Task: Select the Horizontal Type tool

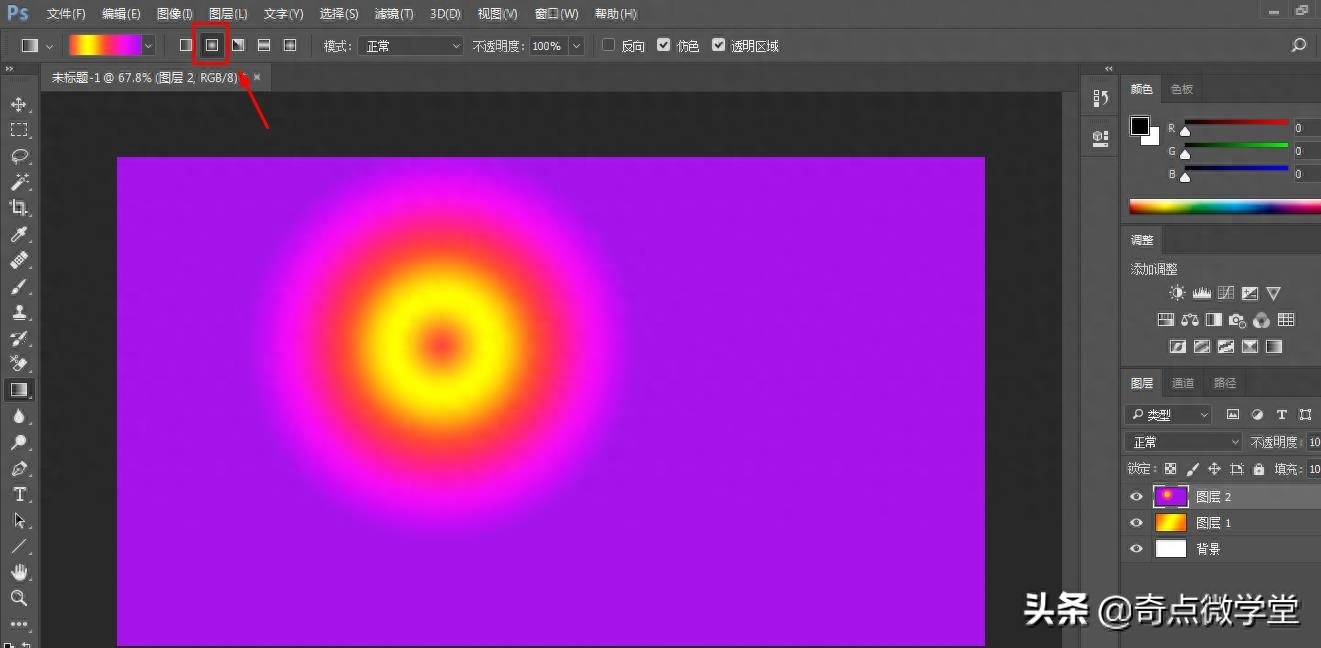Action: pyautogui.click(x=19, y=495)
